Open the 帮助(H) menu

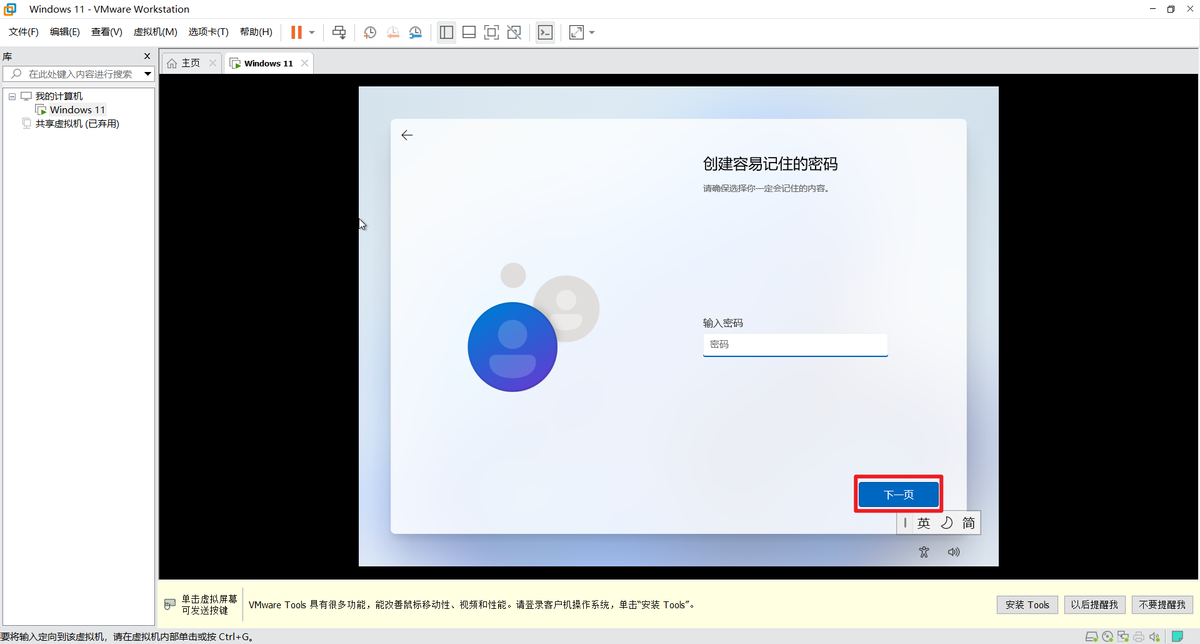click(x=256, y=32)
